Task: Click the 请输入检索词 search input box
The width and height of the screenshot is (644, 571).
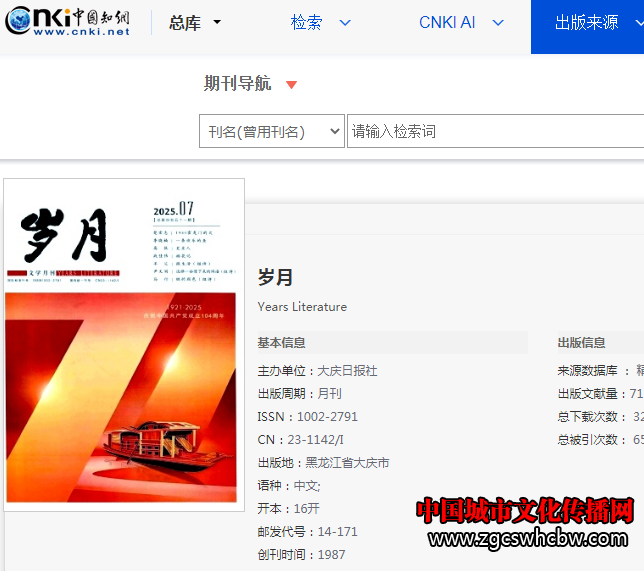Action: [495, 132]
